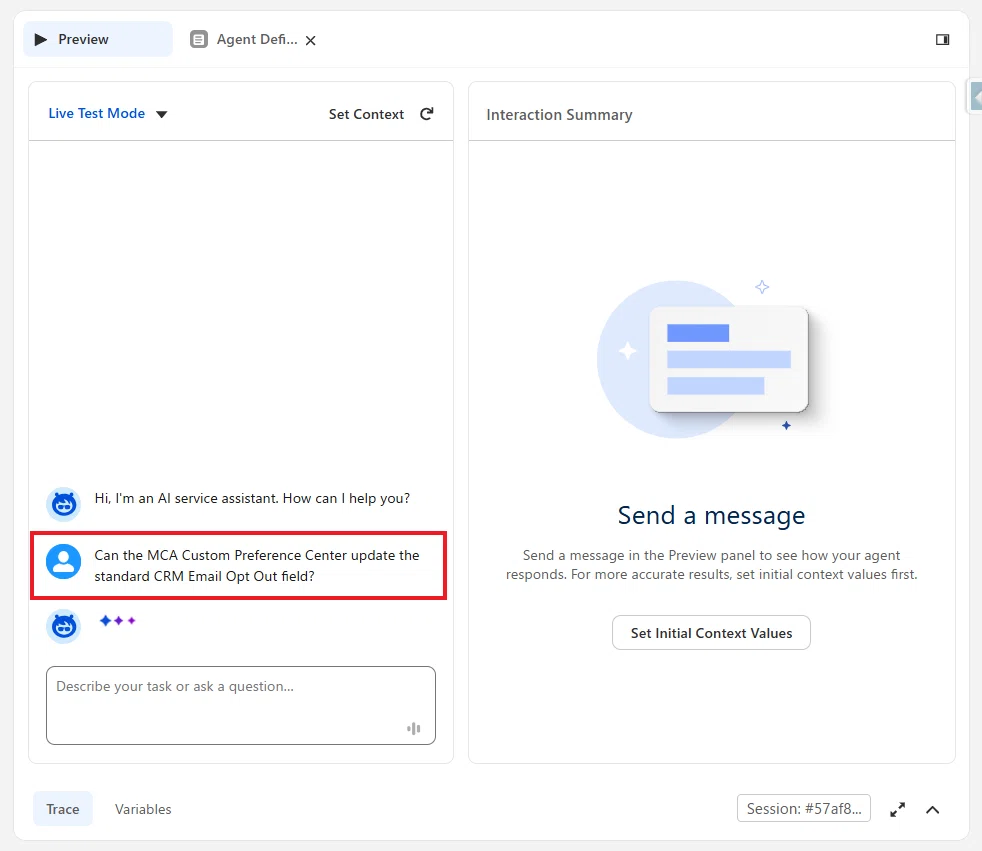The width and height of the screenshot is (982, 851).
Task: Toggle the side panel layout icon
Action: click(942, 39)
